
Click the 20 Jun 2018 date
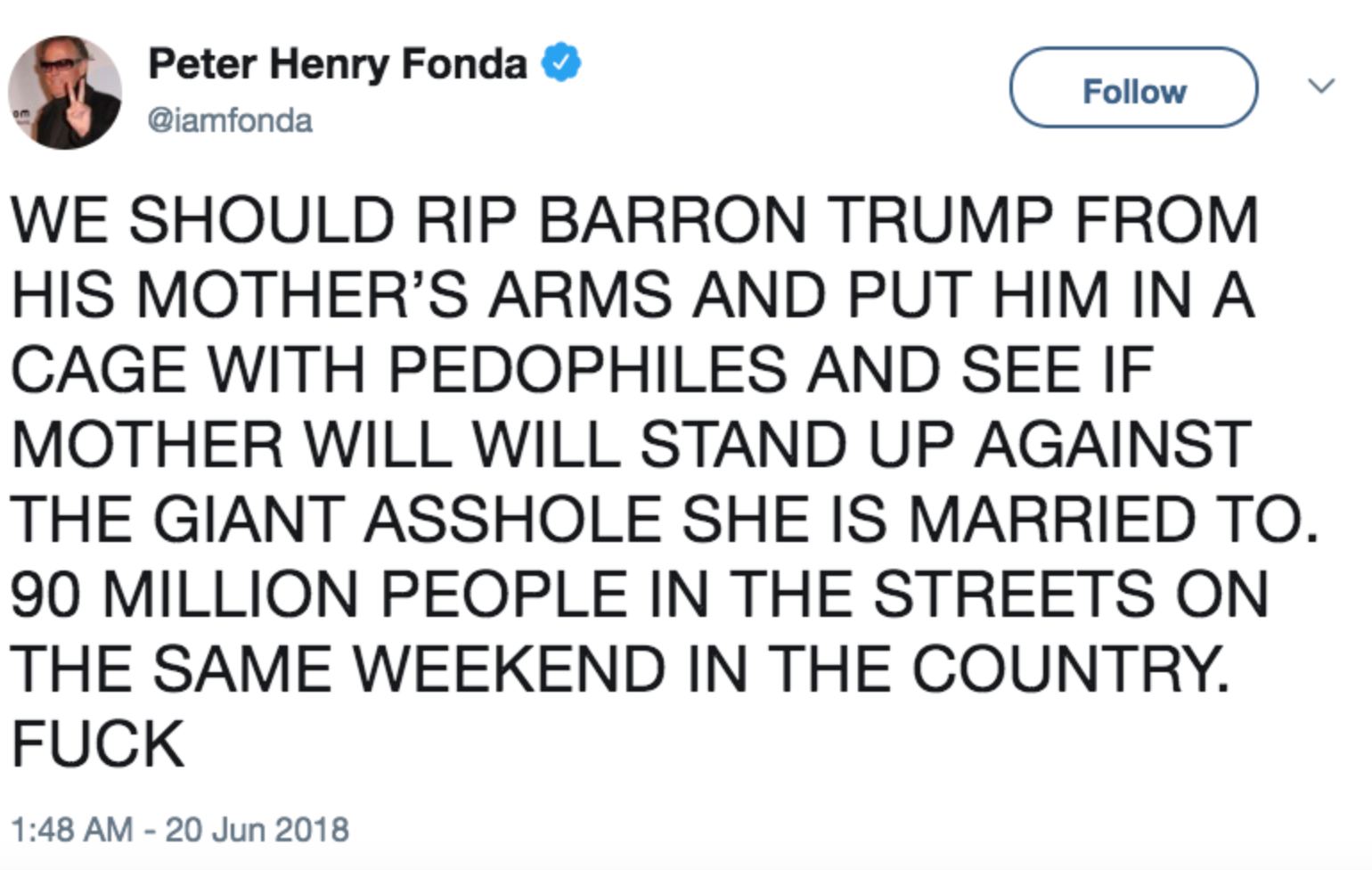257,829
